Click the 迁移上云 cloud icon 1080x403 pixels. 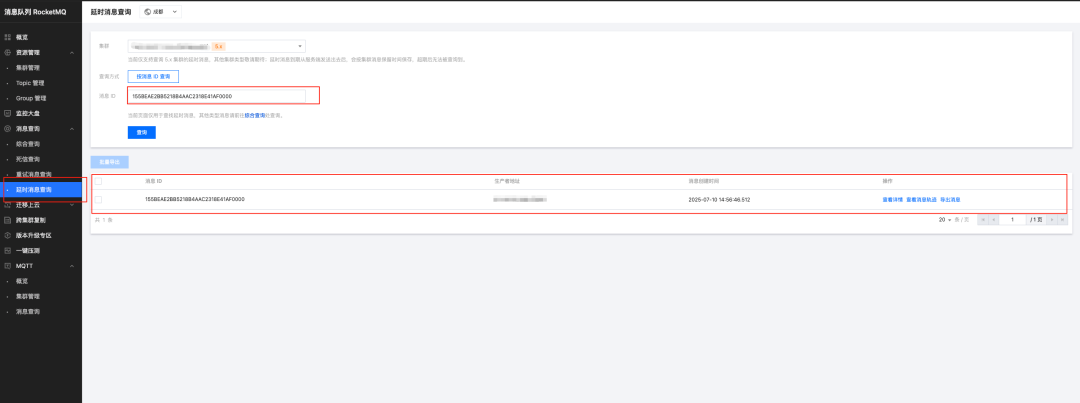(x=8, y=205)
